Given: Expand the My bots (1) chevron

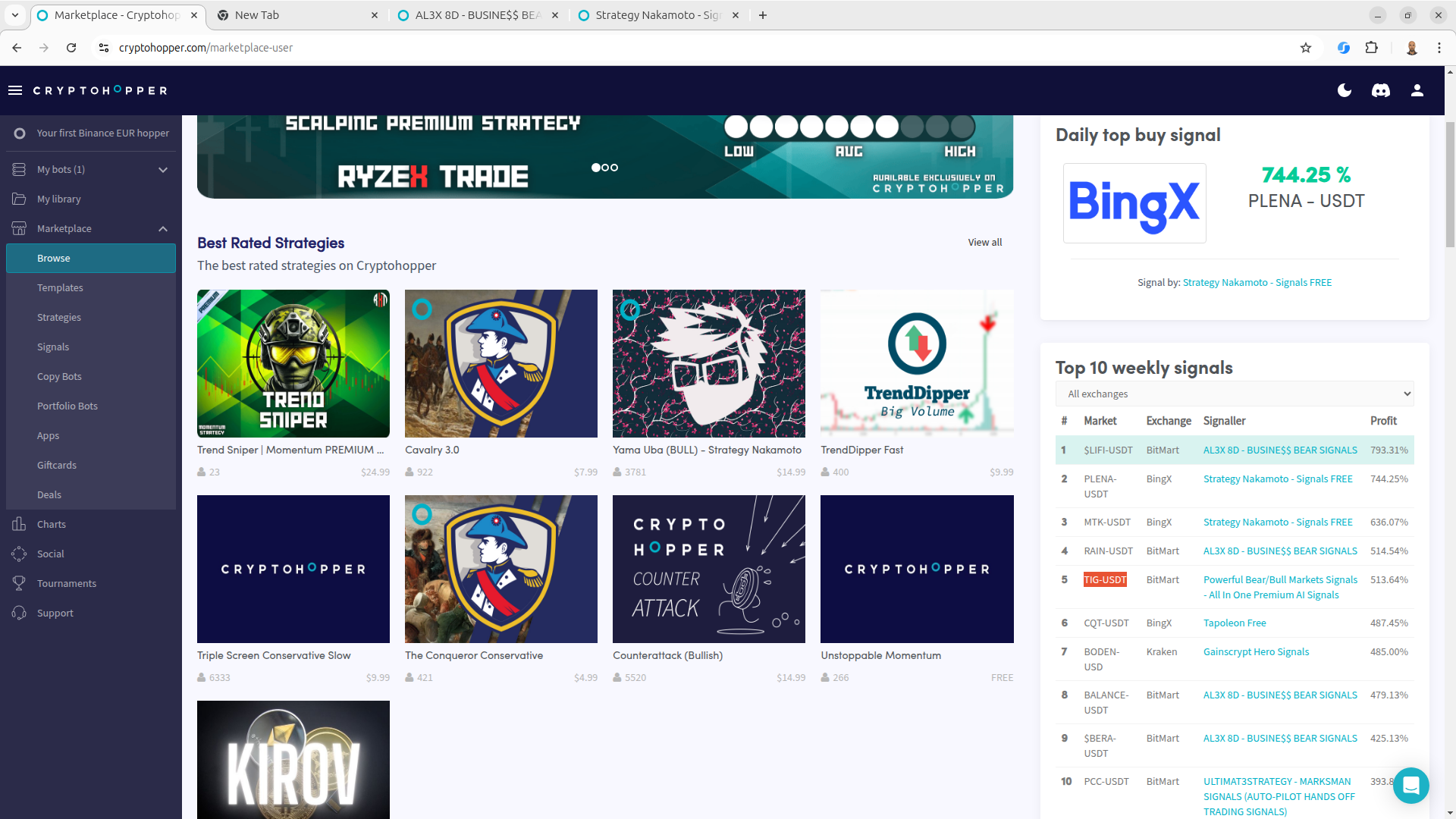Looking at the screenshot, I should tap(163, 170).
